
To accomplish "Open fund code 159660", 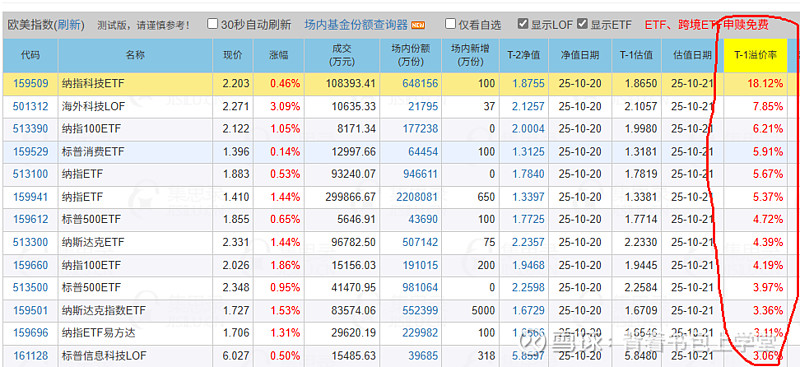I will 31,265.
